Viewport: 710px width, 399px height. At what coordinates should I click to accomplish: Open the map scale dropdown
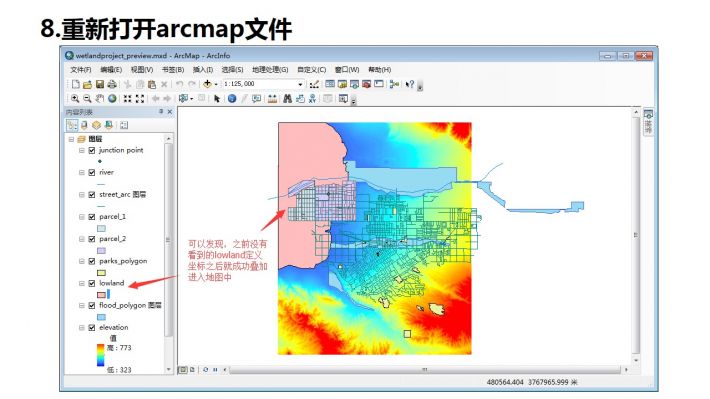(300, 84)
